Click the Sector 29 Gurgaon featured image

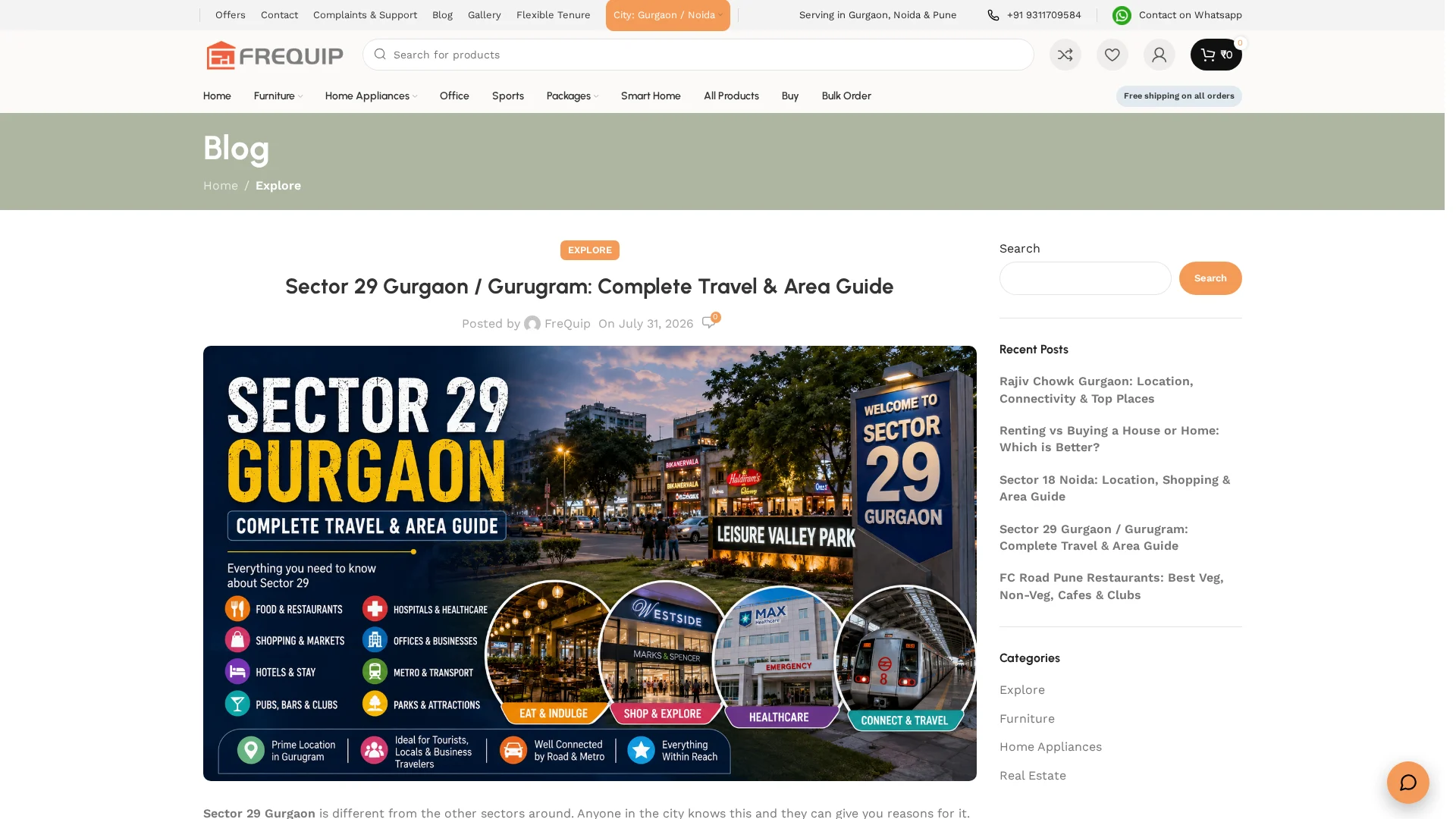coord(589,563)
